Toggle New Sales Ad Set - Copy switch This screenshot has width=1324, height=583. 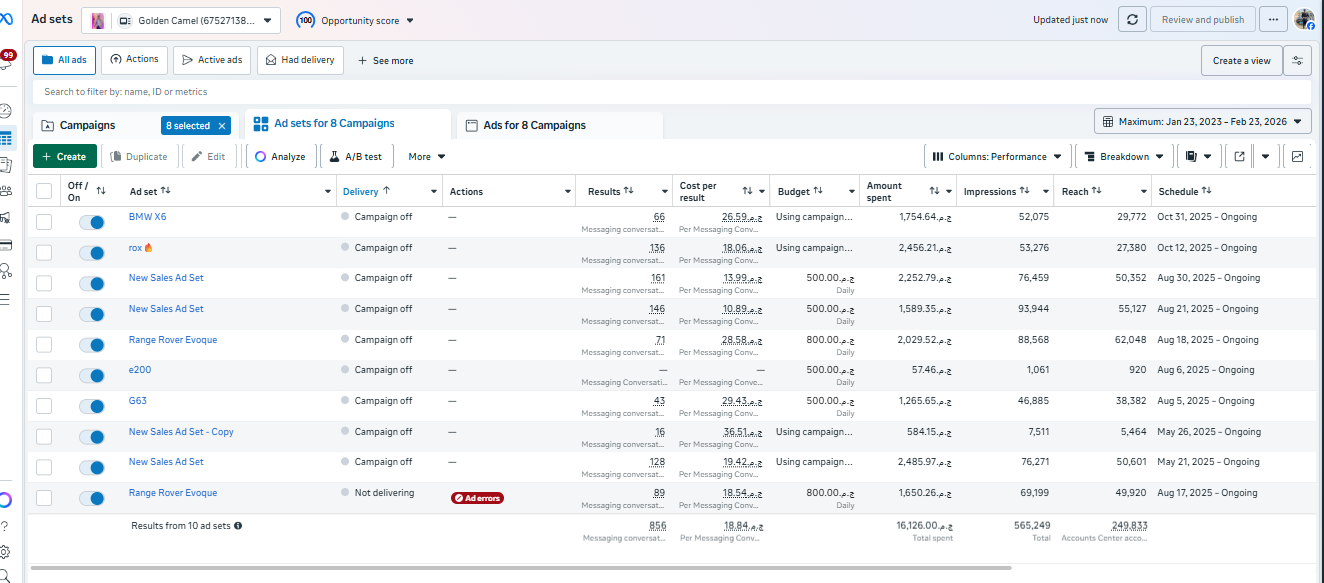[x=92, y=437]
